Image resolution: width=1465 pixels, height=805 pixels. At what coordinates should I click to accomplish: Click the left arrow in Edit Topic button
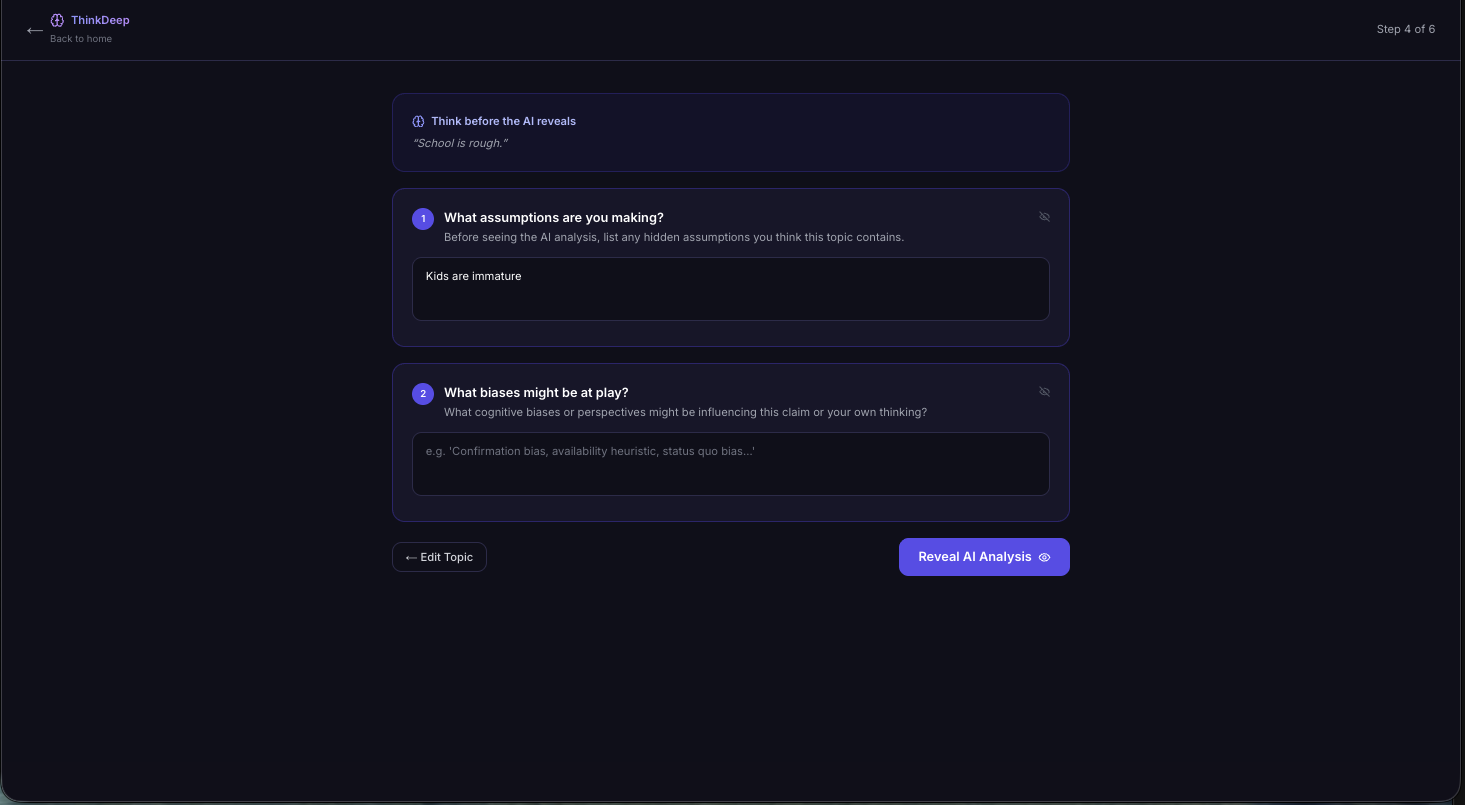(x=411, y=558)
